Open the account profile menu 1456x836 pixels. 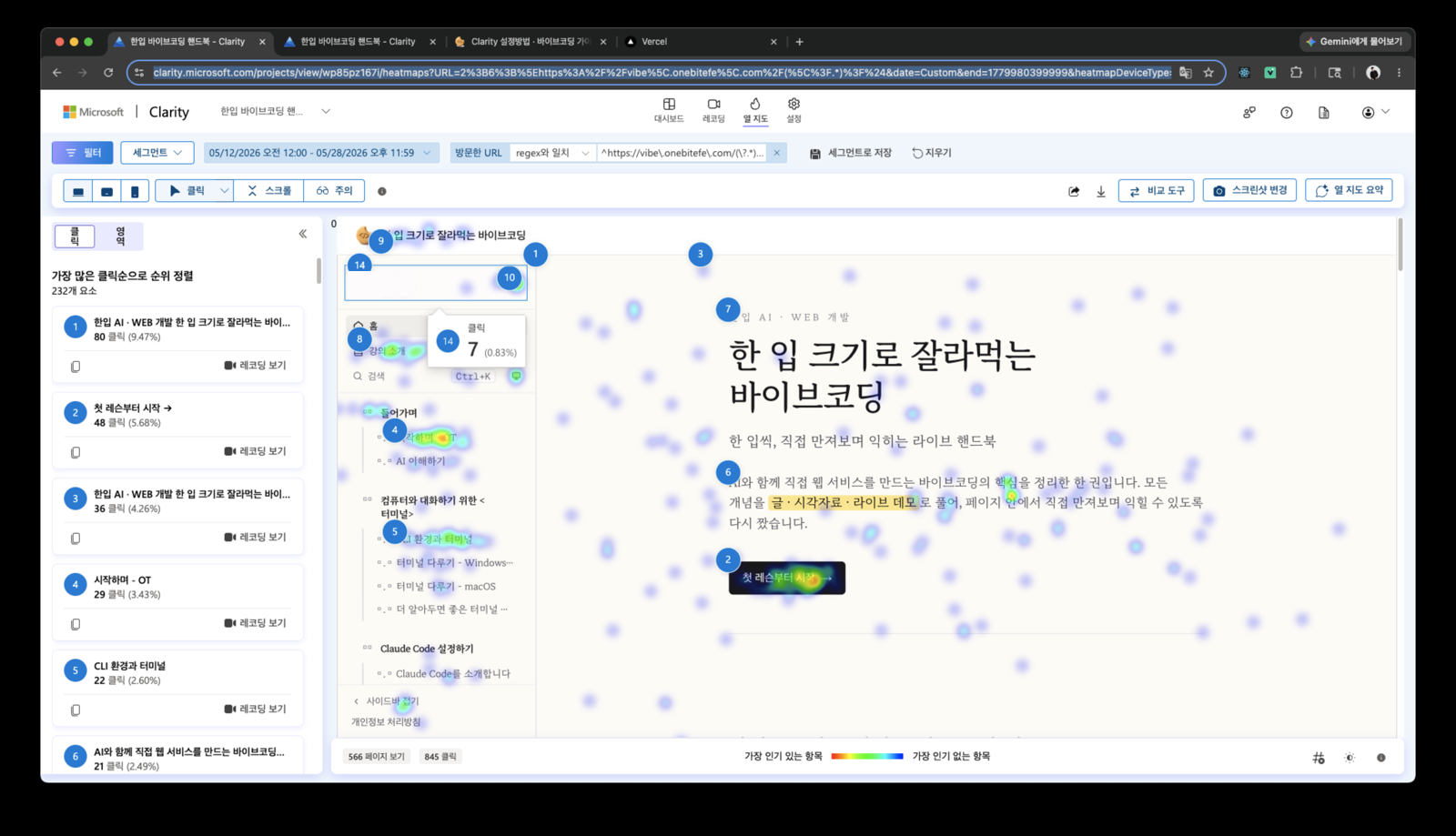[x=1375, y=112]
